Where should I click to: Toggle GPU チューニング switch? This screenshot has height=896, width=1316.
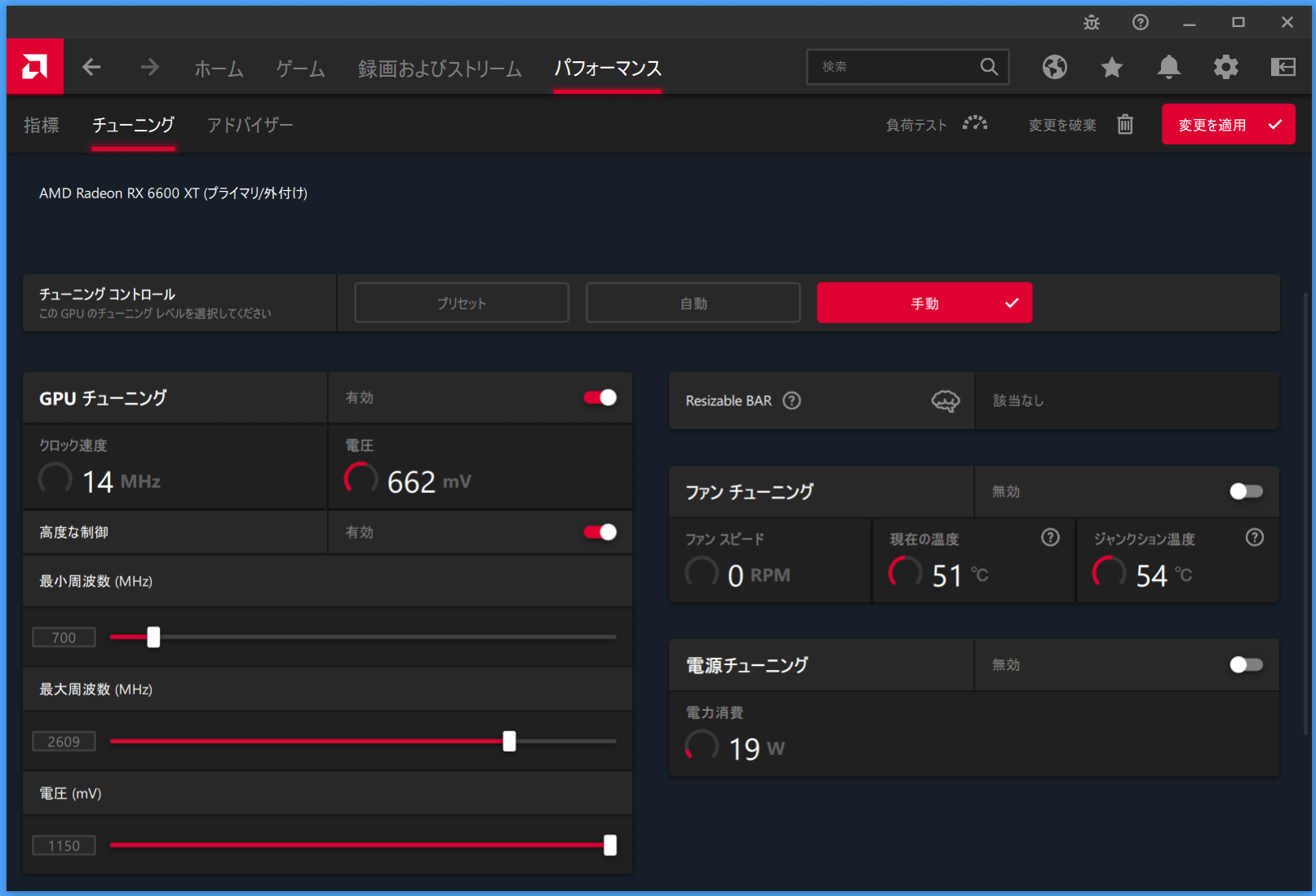[x=600, y=397]
